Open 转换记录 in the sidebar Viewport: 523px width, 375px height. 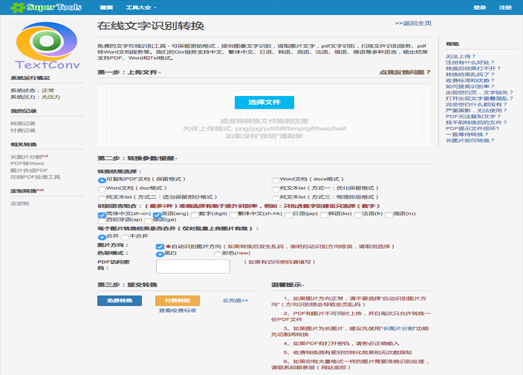pyautogui.click(x=23, y=123)
